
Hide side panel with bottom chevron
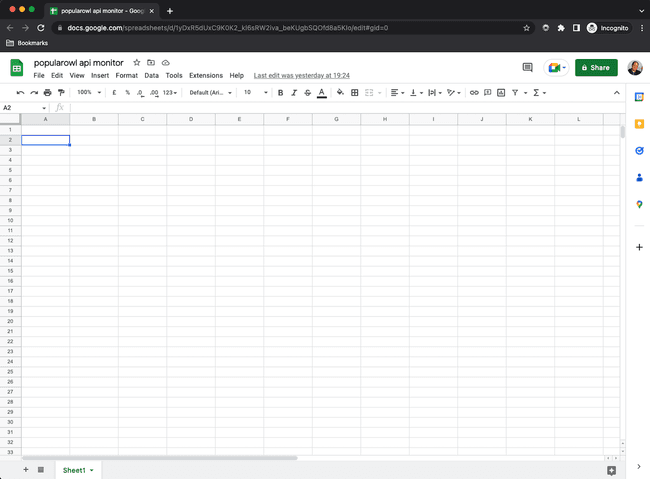coord(639,467)
